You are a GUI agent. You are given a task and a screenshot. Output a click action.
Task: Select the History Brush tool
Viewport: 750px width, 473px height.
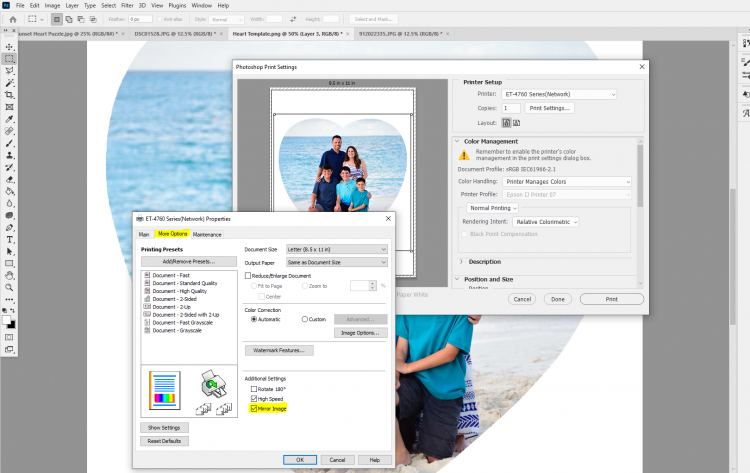click(x=9, y=167)
